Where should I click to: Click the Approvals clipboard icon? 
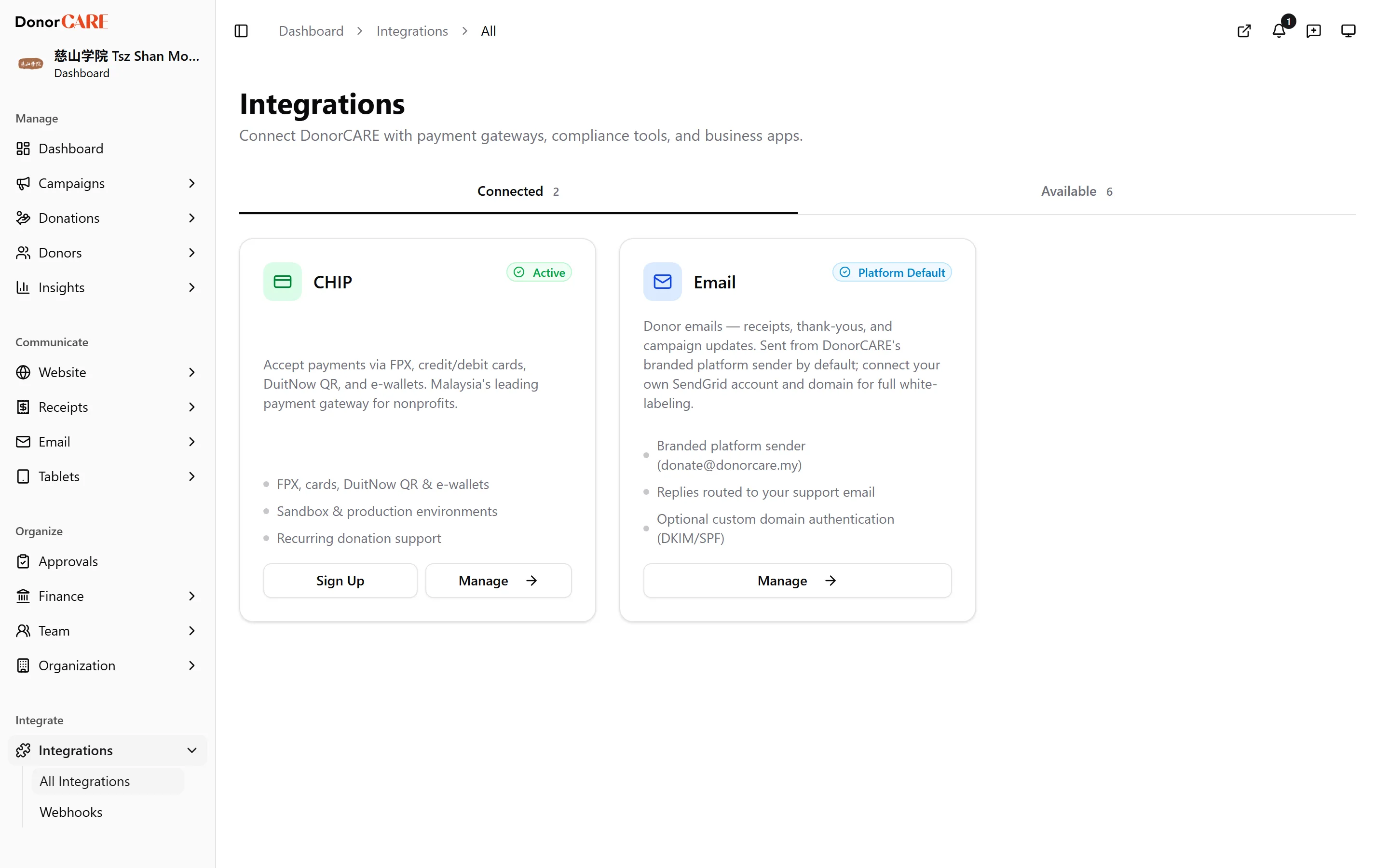point(23,561)
